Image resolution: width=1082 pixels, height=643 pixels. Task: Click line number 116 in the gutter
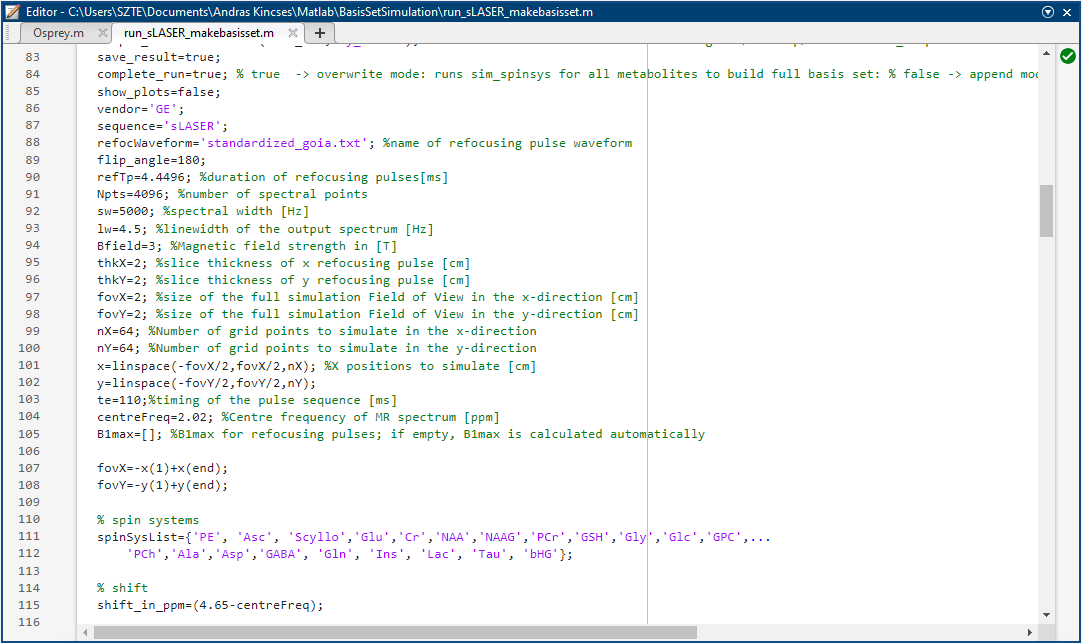29,622
